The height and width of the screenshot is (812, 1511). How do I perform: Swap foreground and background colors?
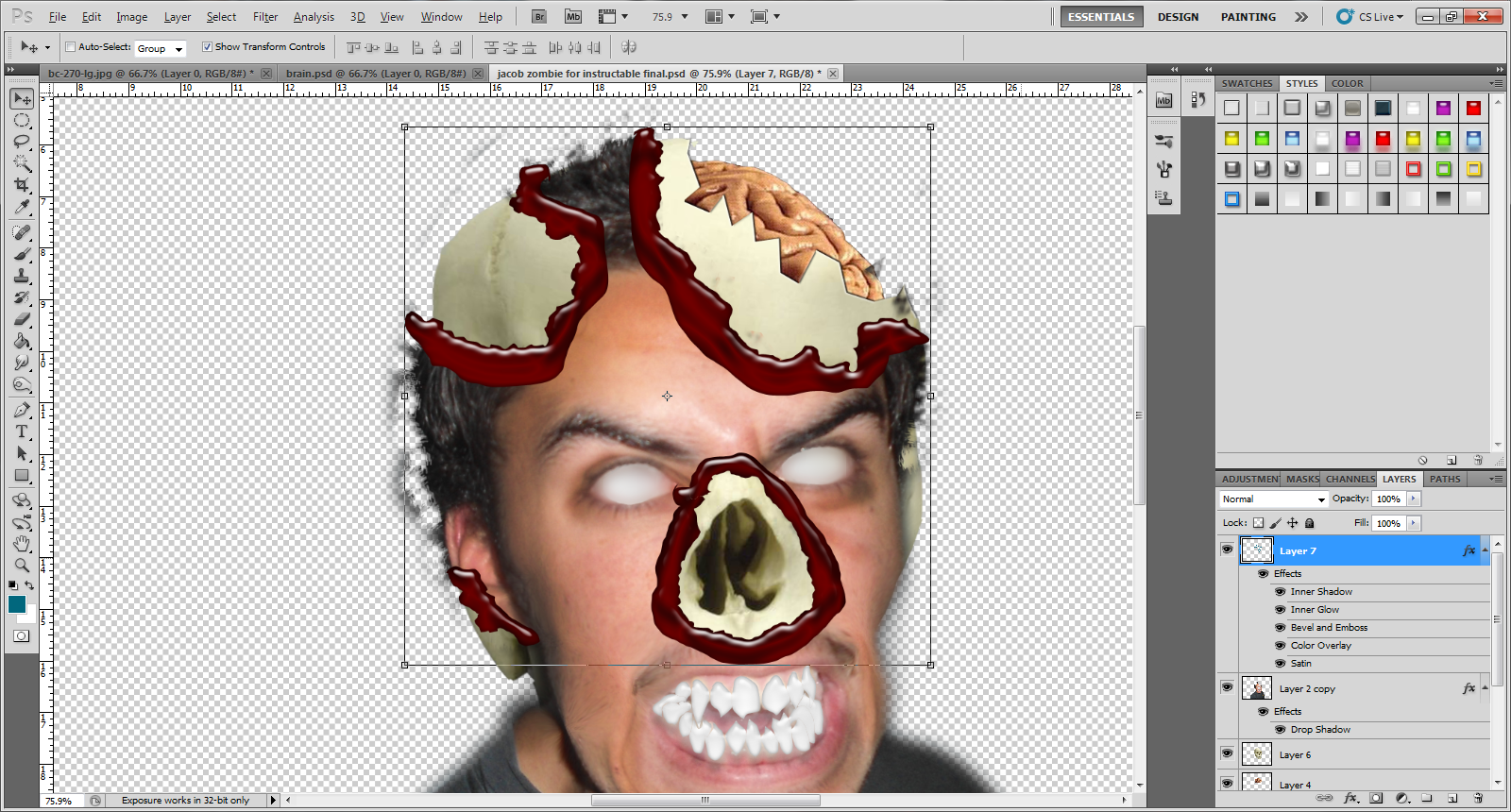[29, 585]
